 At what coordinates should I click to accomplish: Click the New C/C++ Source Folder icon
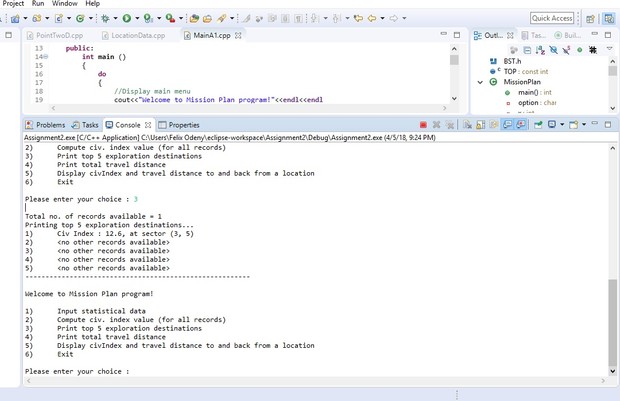[37, 18]
